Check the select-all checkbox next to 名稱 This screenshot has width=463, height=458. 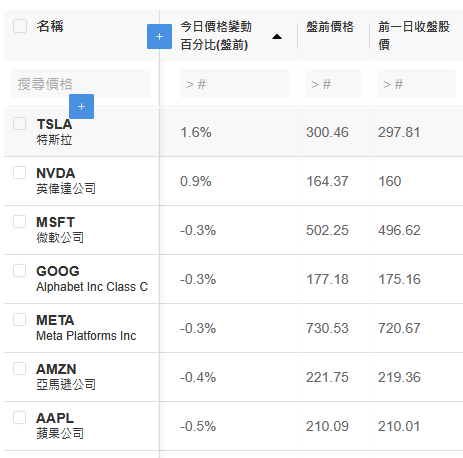pyautogui.click(x=20, y=26)
